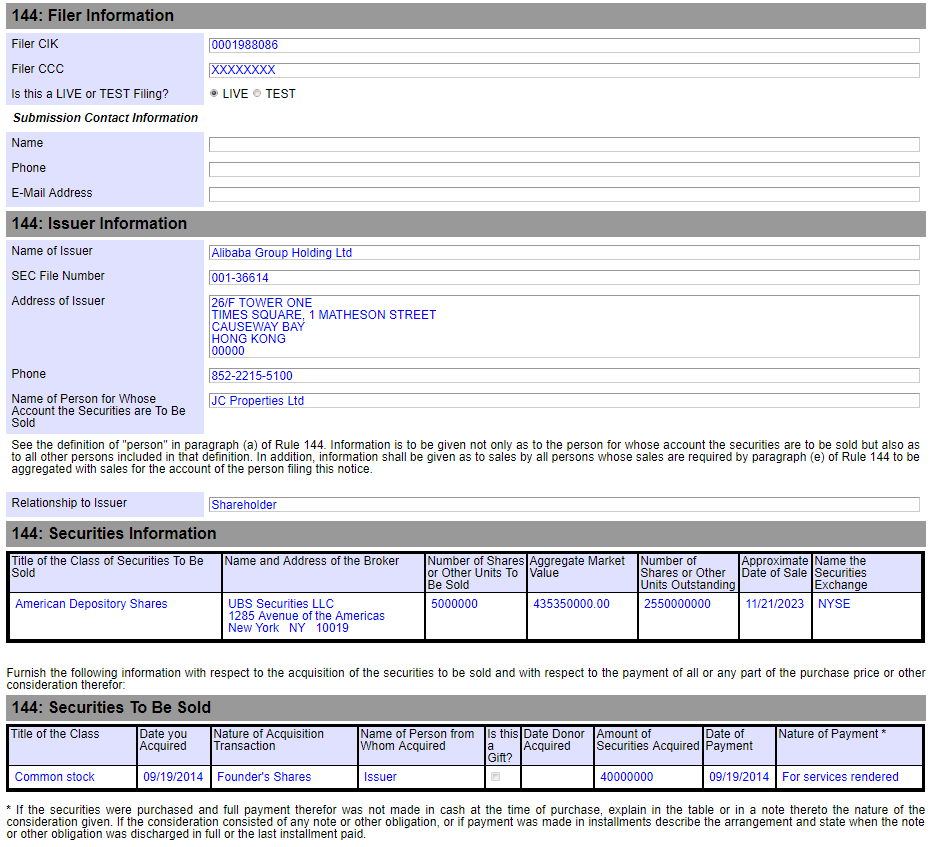This screenshot has height=847, width=930.
Task: Select the 2550000000 shares outstanding value
Action: (x=677, y=604)
